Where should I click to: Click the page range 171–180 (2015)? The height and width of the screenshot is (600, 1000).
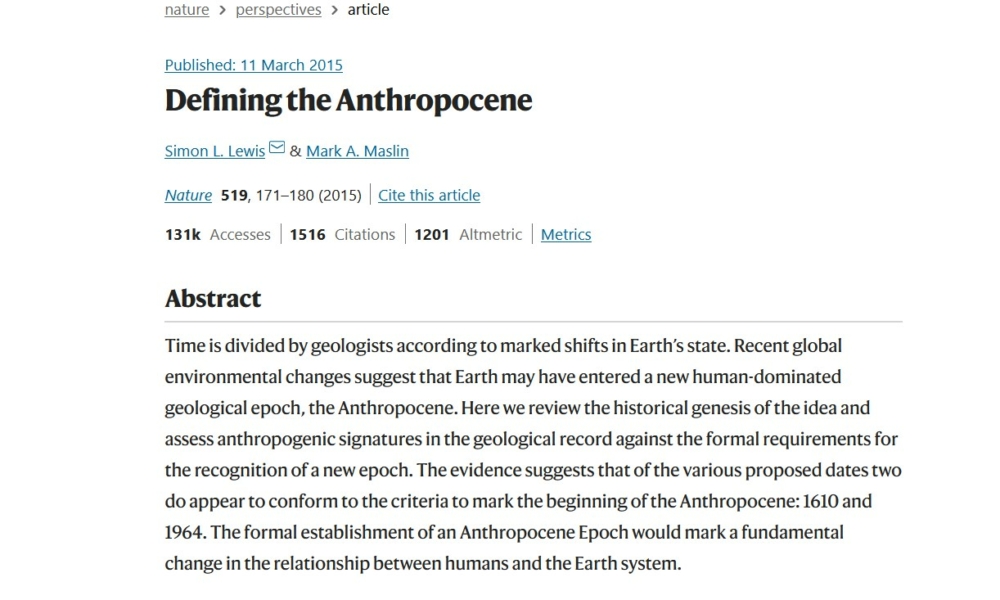(x=308, y=195)
